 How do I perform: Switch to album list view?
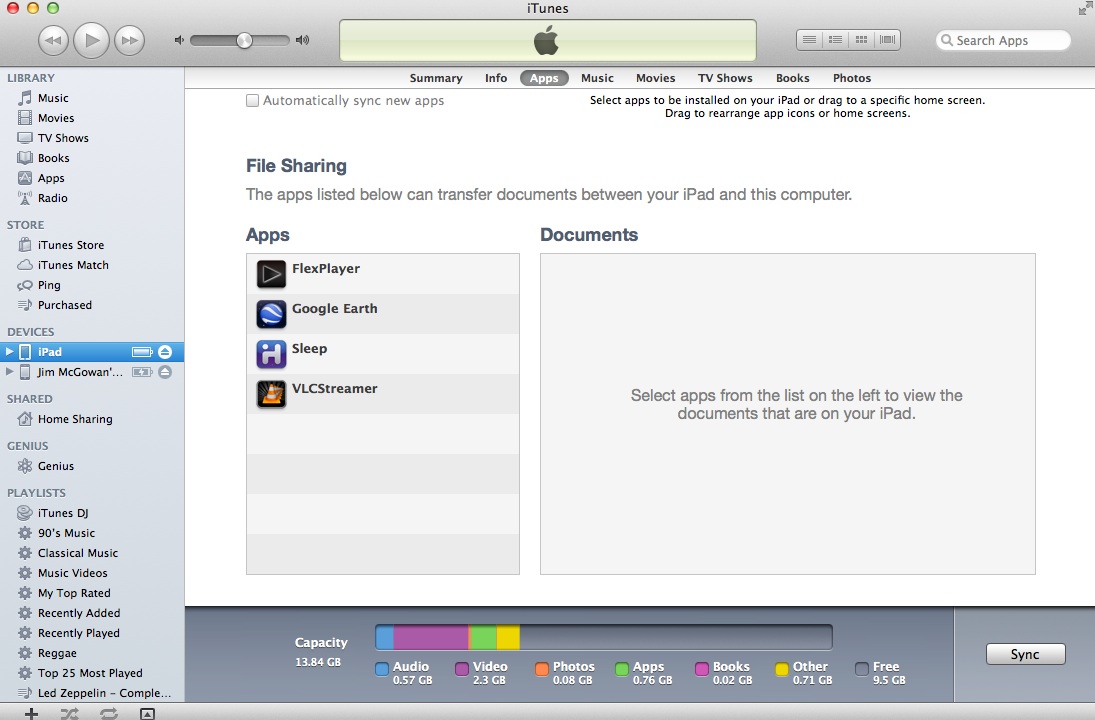point(835,40)
